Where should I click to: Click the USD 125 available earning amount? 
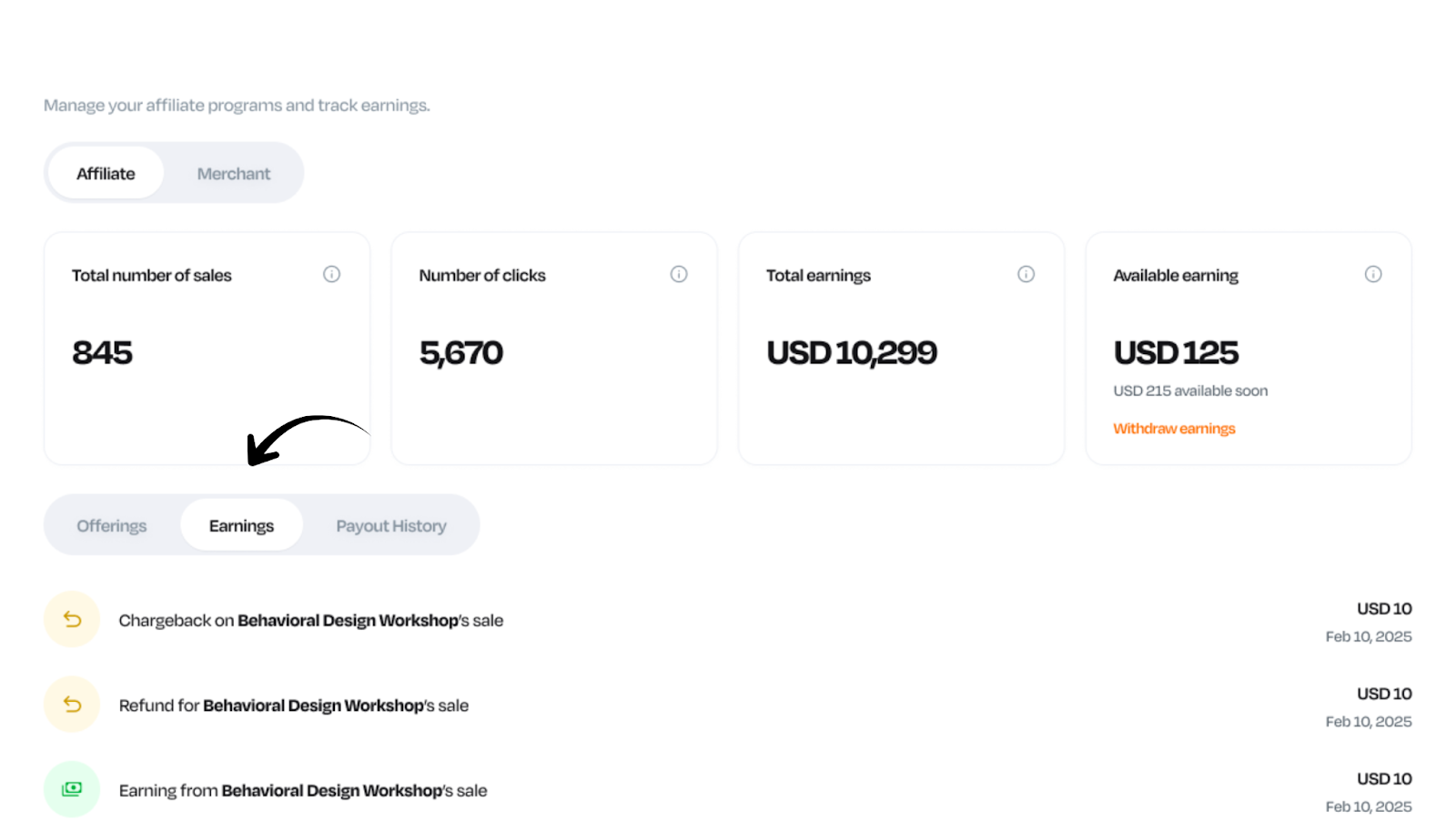[x=1176, y=352]
